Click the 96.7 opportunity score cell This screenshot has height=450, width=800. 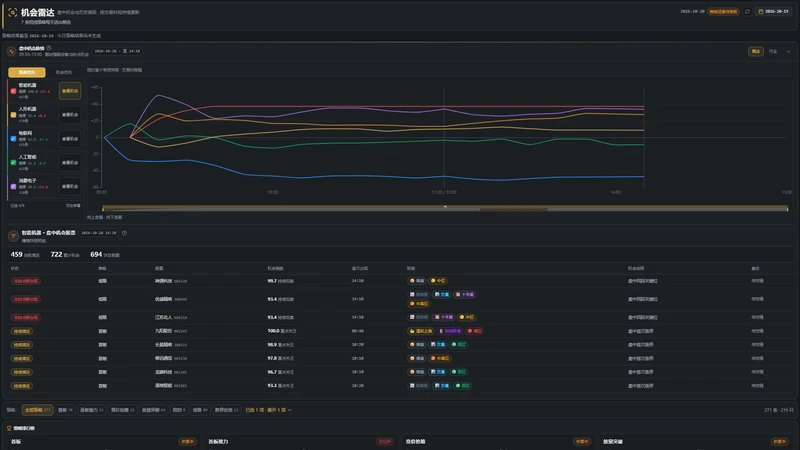point(280,372)
